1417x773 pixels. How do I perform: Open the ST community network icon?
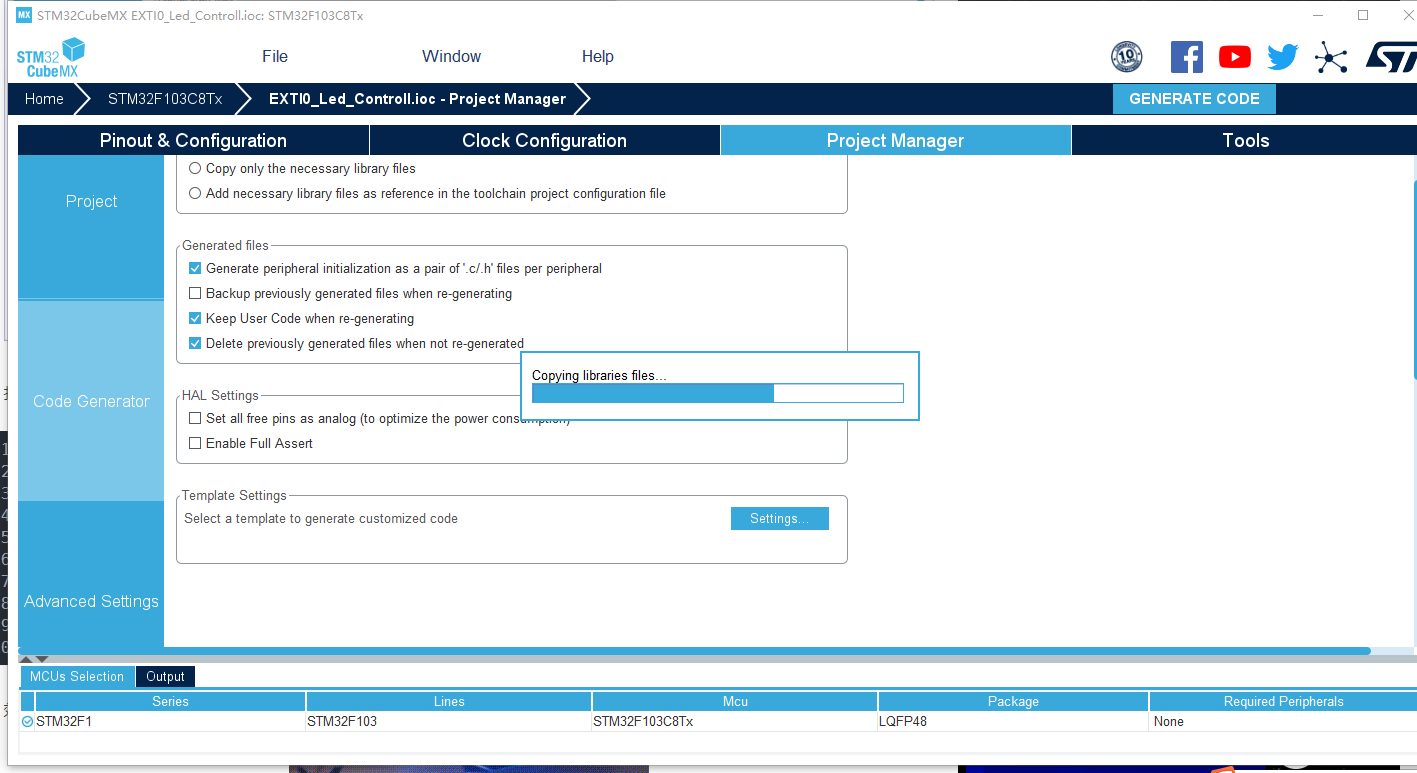[1331, 57]
